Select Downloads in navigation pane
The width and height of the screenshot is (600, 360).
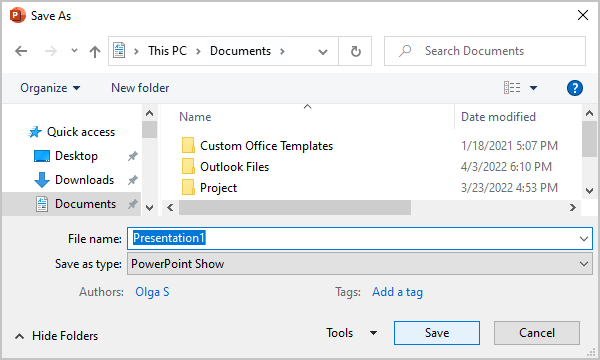pos(85,180)
